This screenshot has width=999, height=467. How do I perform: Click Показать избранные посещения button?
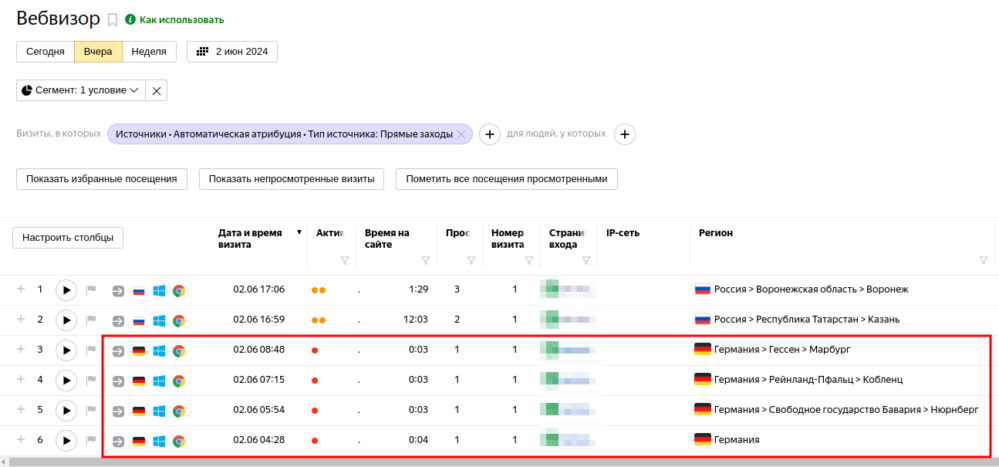pos(101,179)
